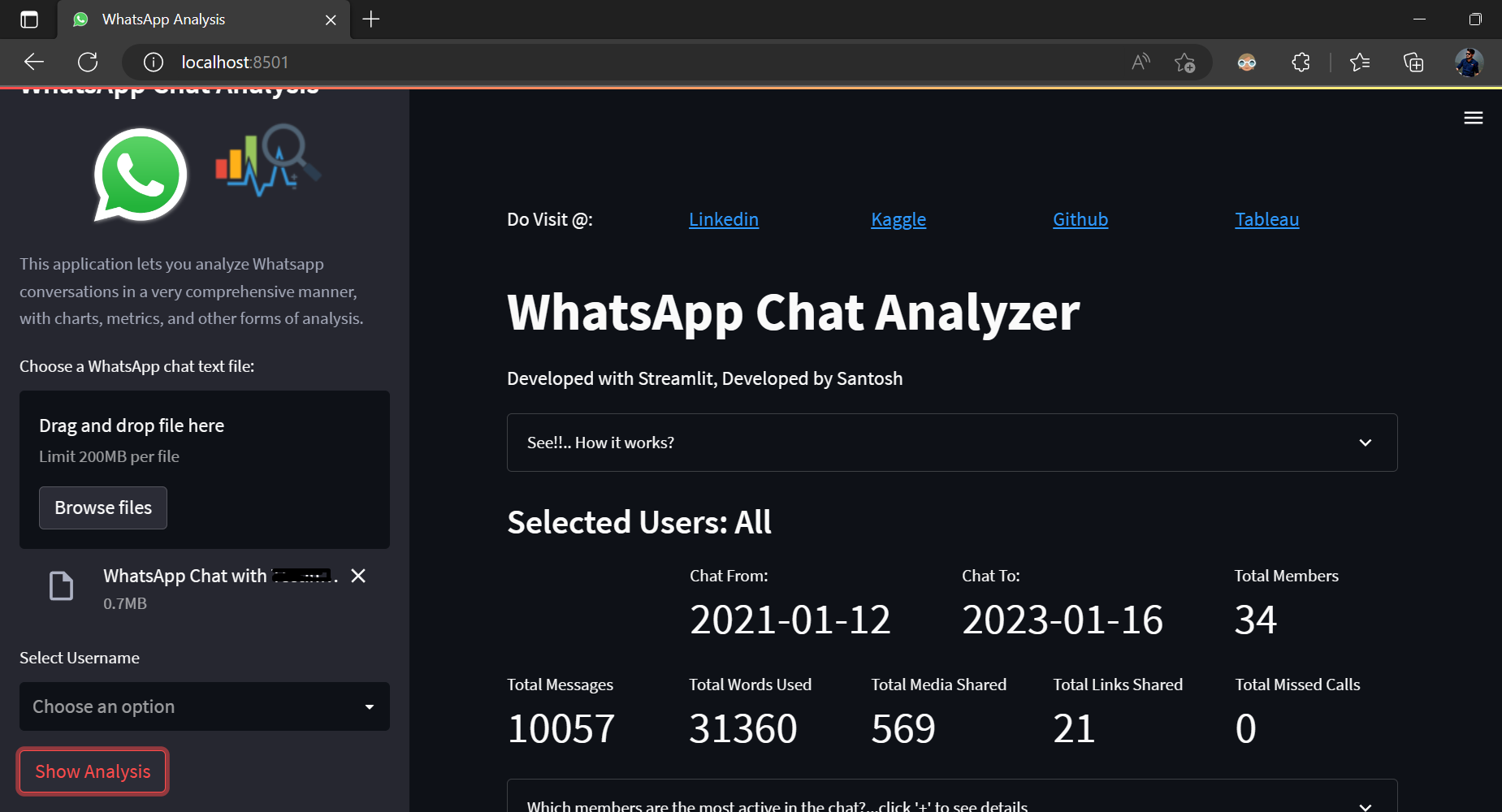This screenshot has height=812, width=1502.
Task: Restore down the browser window
Action: click(1475, 19)
